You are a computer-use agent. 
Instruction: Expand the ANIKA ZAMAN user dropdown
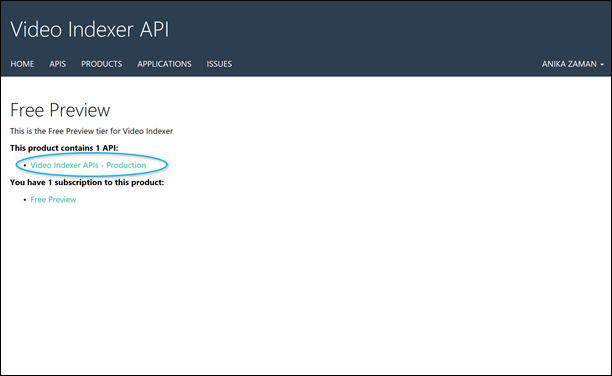573,64
